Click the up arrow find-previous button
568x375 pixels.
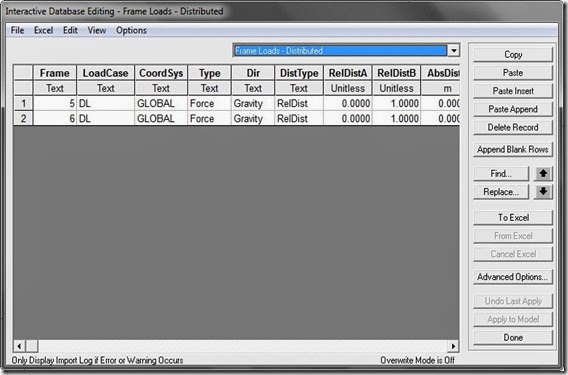click(543, 174)
